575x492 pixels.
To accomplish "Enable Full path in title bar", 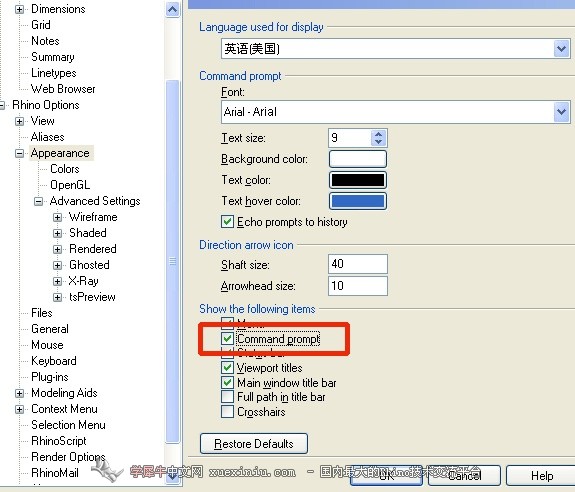I will [227, 397].
